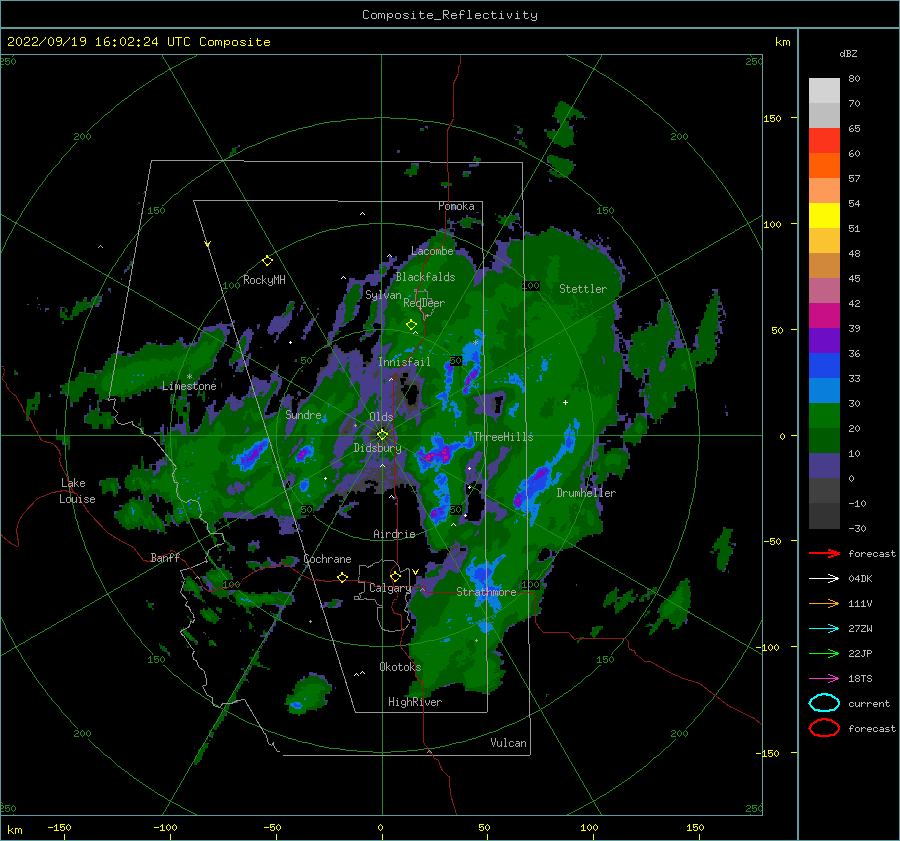The image size is (900, 841).
Task: Click the 04DK legend label
Action: click(860, 579)
